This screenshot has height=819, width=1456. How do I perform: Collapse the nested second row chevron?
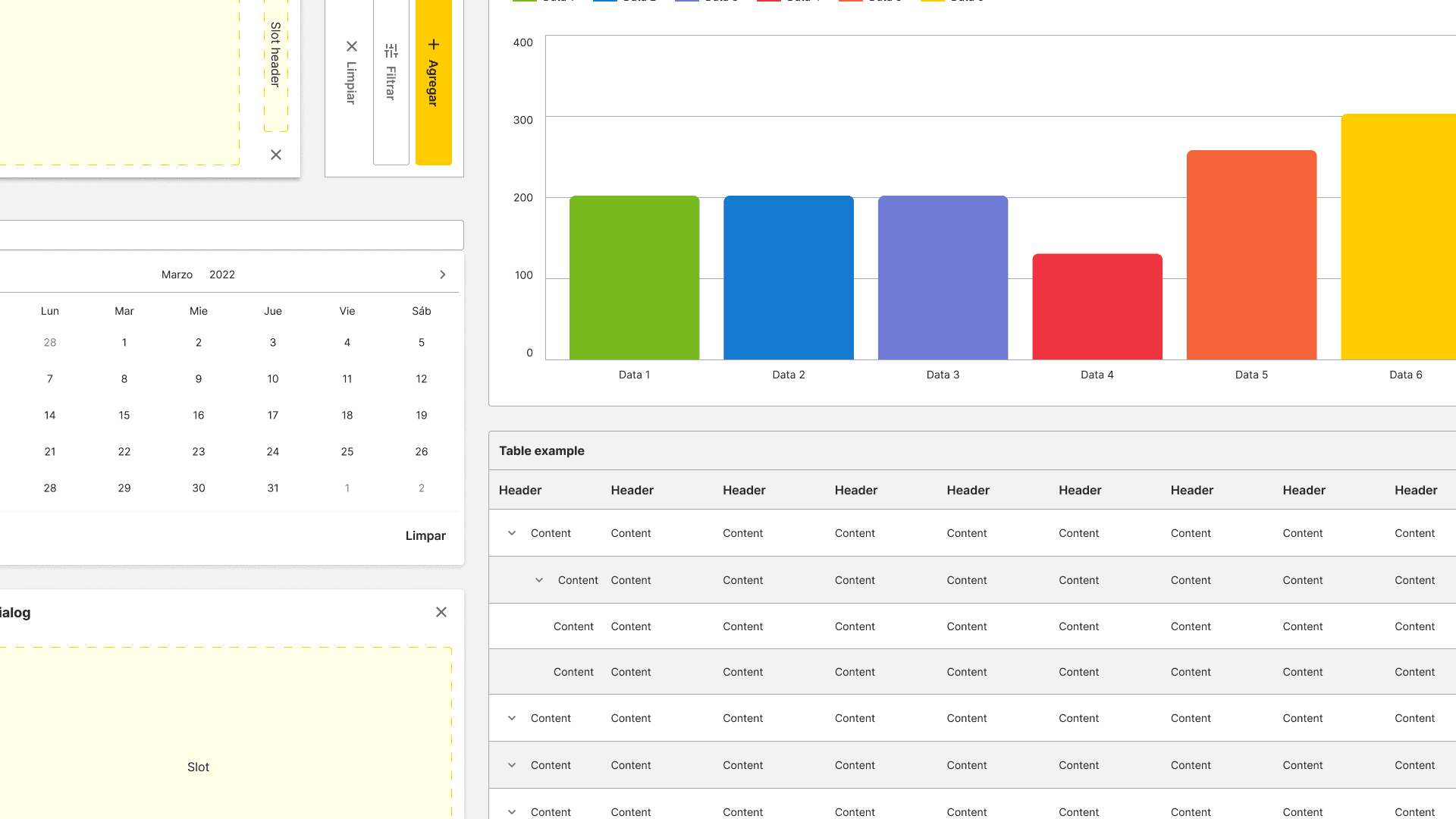point(539,580)
